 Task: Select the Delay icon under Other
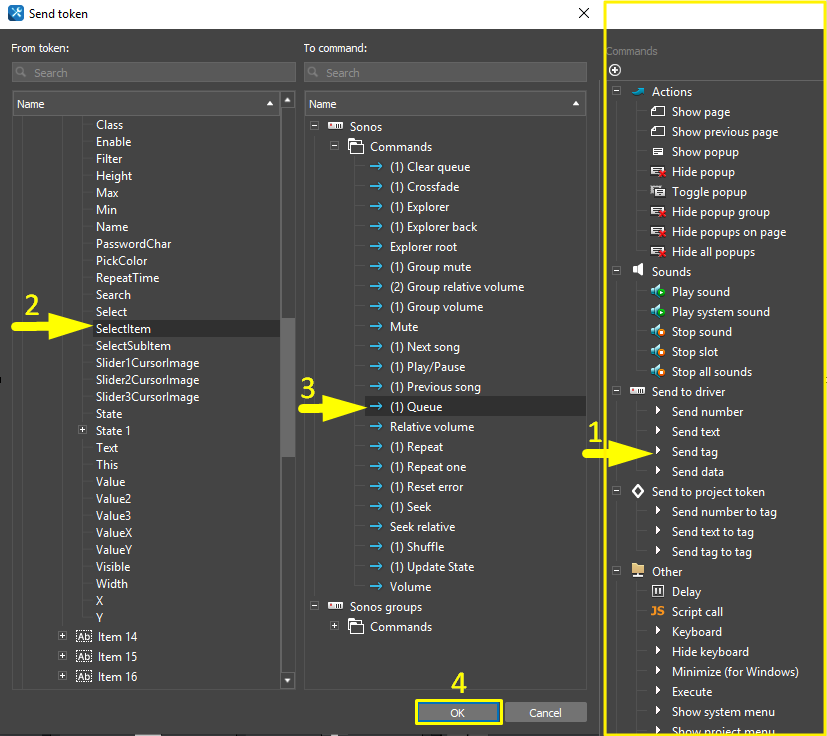657,592
